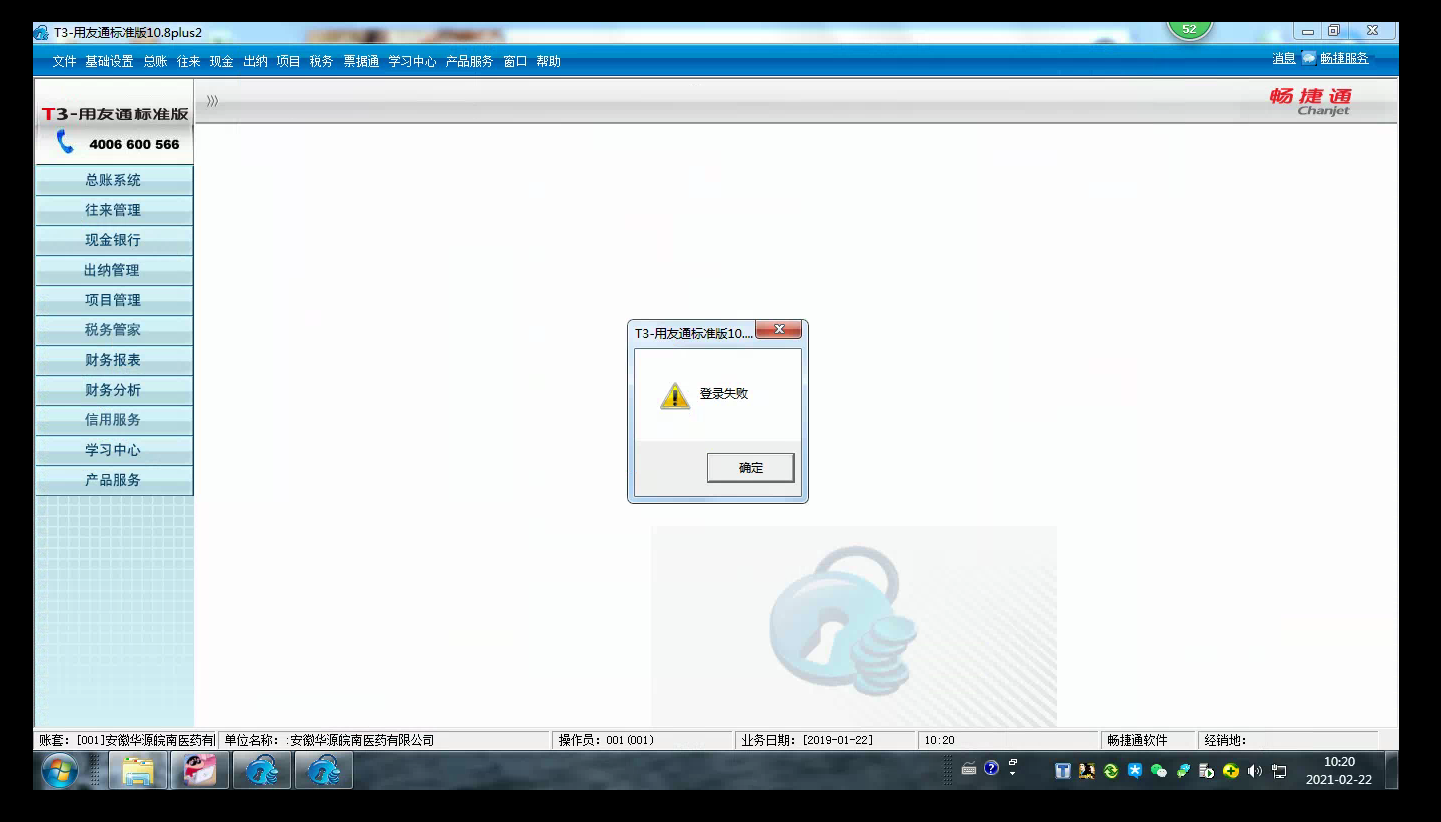
Task: Open the 项目 menu
Action: point(288,61)
